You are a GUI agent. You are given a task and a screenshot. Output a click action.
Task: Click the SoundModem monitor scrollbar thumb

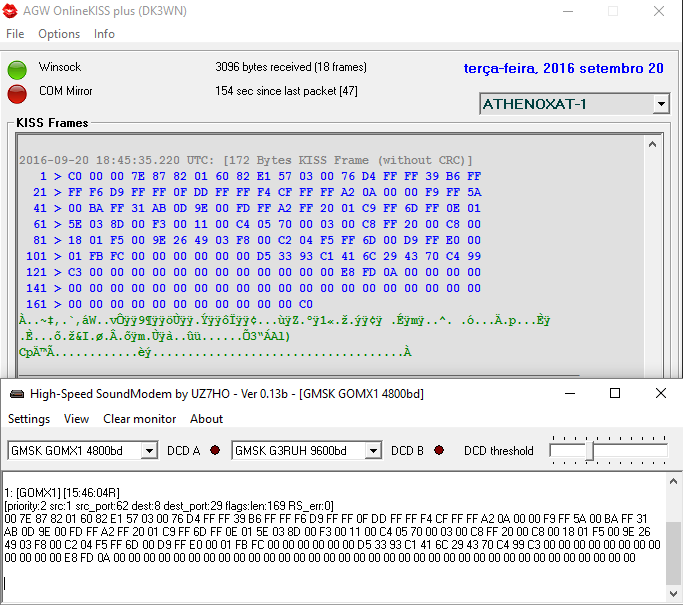point(673,553)
